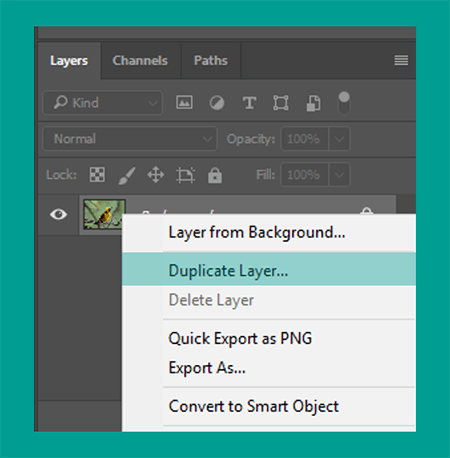The image size is (450, 458).
Task: Expand the Opacity slider arrow
Action: pos(339,139)
